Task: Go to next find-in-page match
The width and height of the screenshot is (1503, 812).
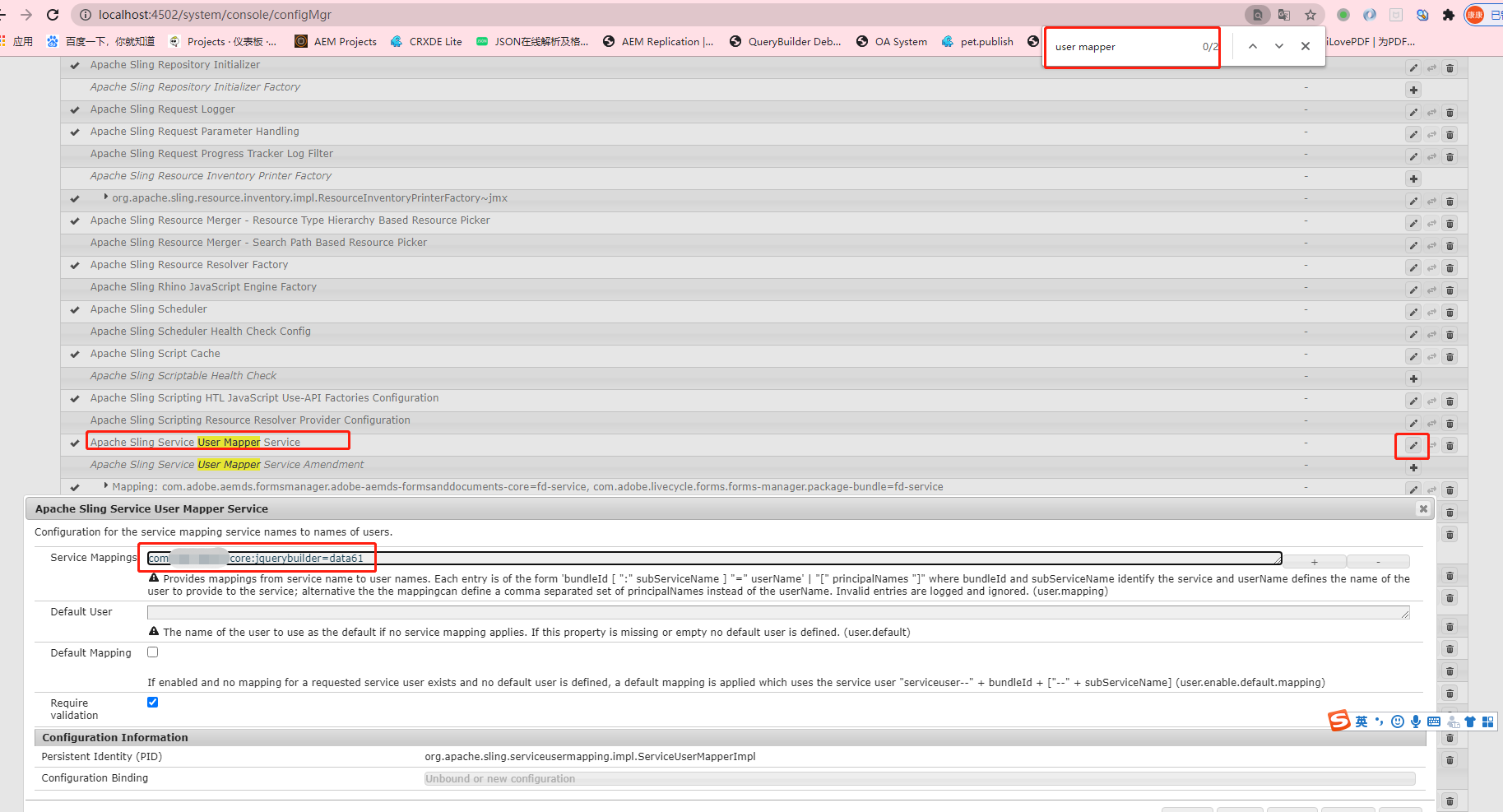Action: click(x=1279, y=47)
